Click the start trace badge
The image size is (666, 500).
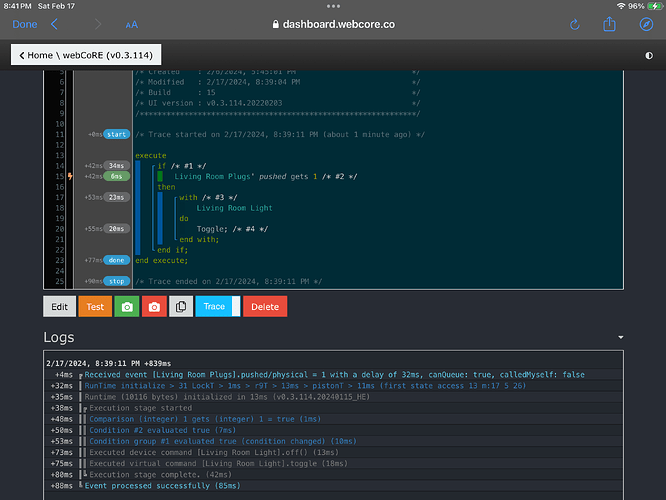[x=116, y=134]
